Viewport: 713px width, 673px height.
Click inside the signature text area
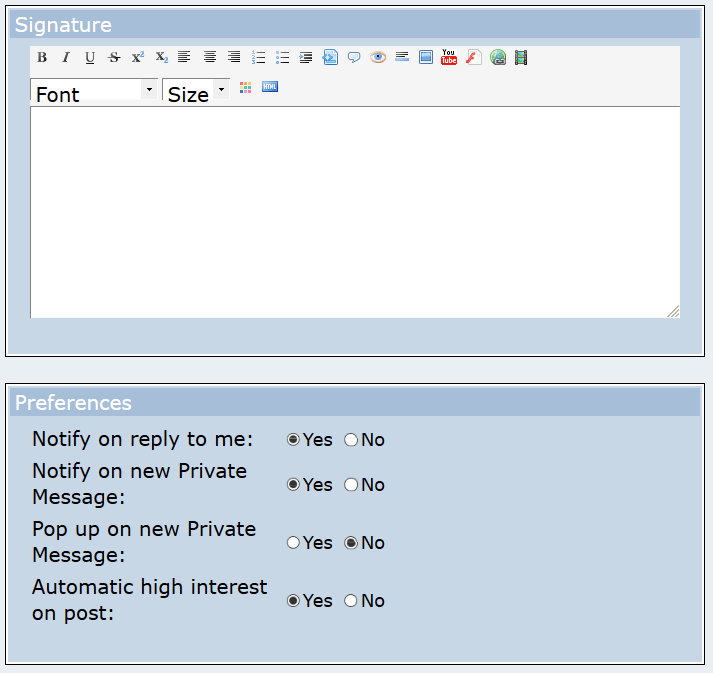coord(355,212)
